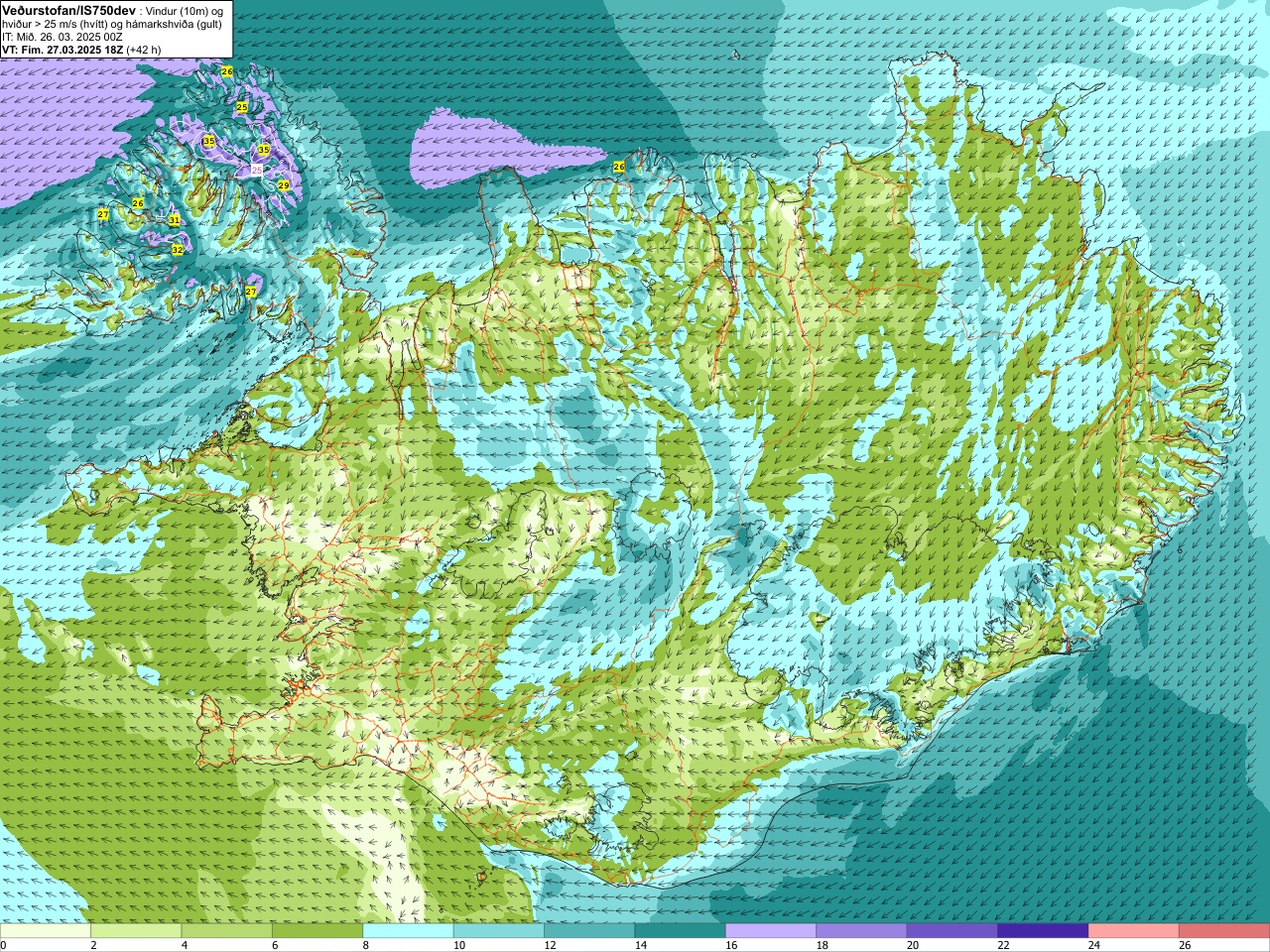Pick the pink 24–26 legend swatch
The width and height of the screenshot is (1270, 952).
pyautogui.click(x=1134, y=931)
